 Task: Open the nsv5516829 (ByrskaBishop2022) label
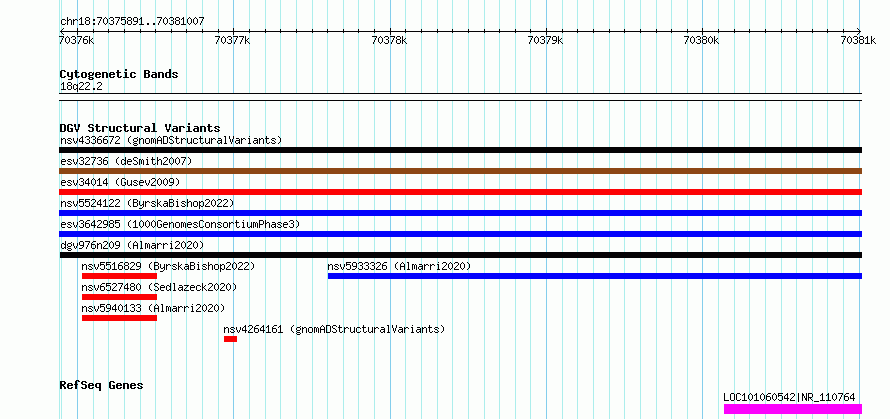click(x=169, y=266)
